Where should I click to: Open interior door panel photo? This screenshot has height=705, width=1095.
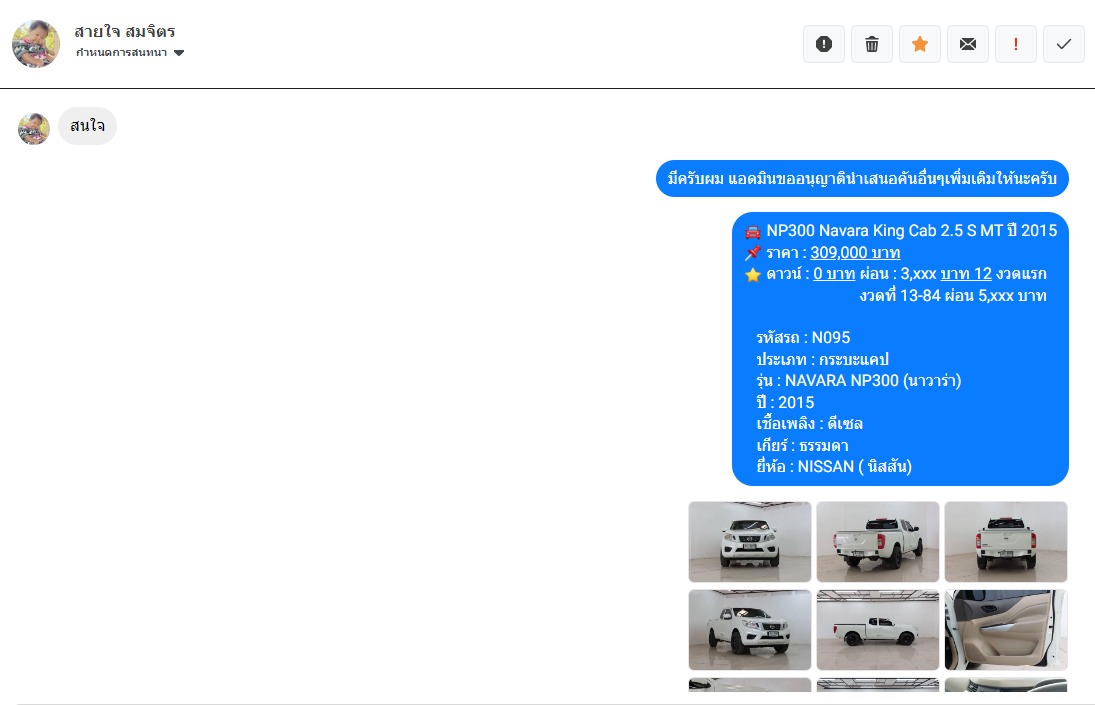[1006, 630]
